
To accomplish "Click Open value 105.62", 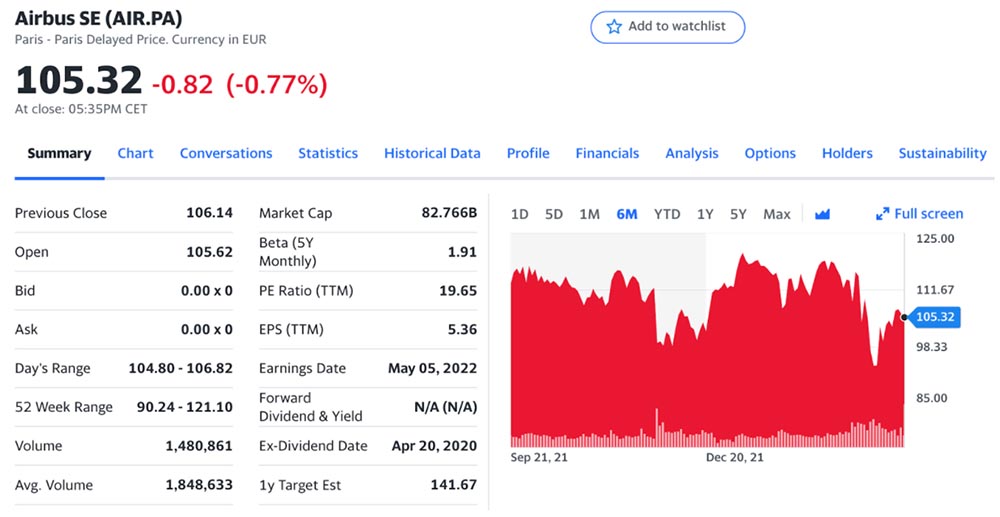I will (209, 252).
